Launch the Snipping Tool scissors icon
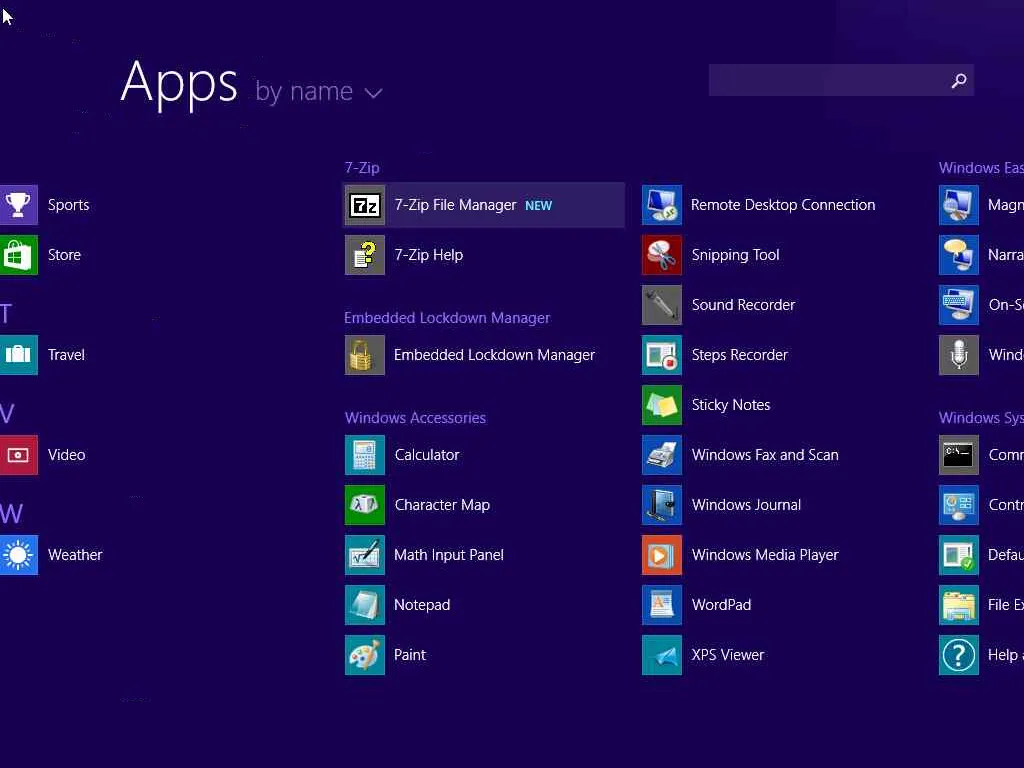This screenshot has width=1024, height=768. [662, 255]
